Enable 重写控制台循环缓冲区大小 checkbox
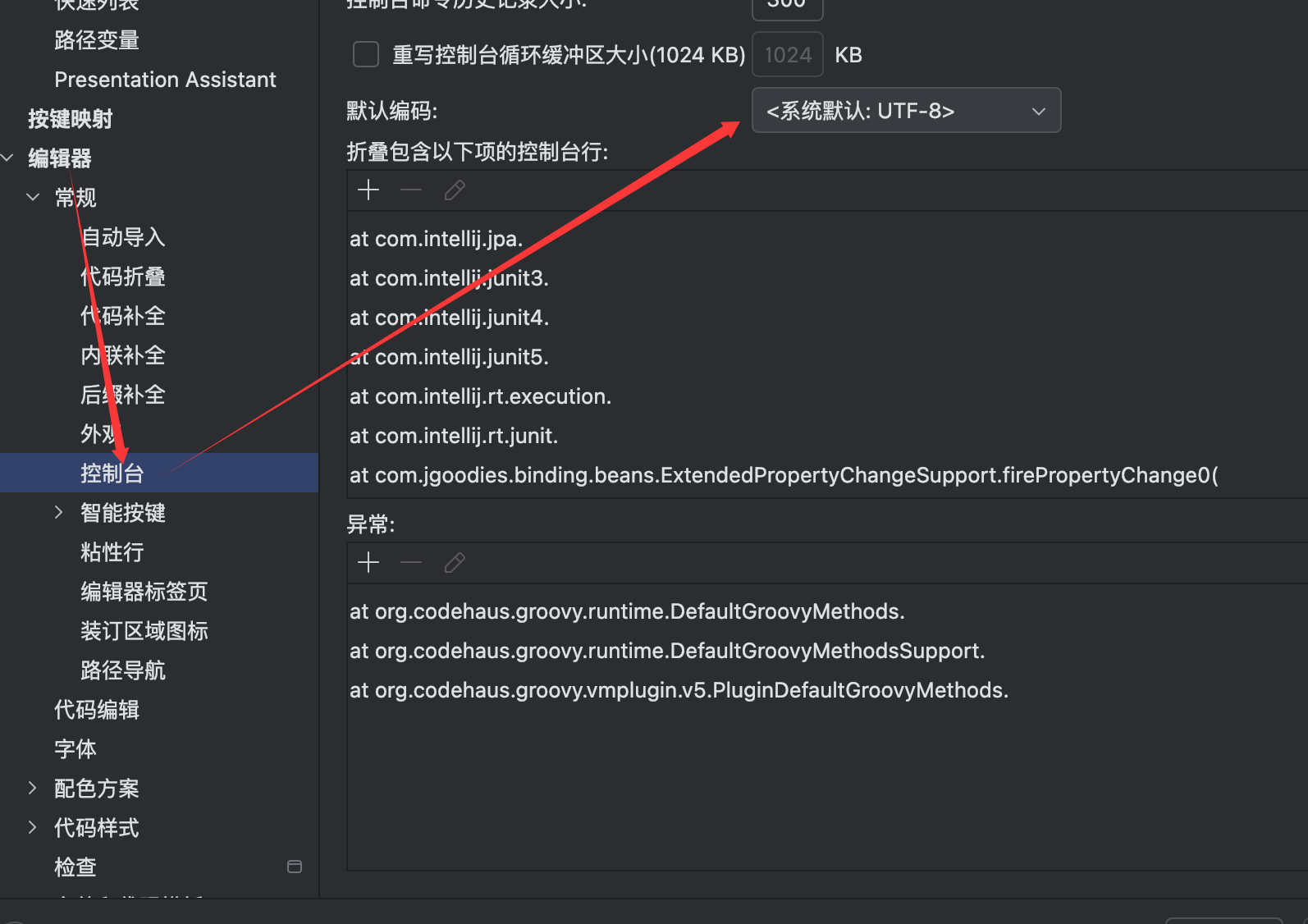 click(x=365, y=55)
